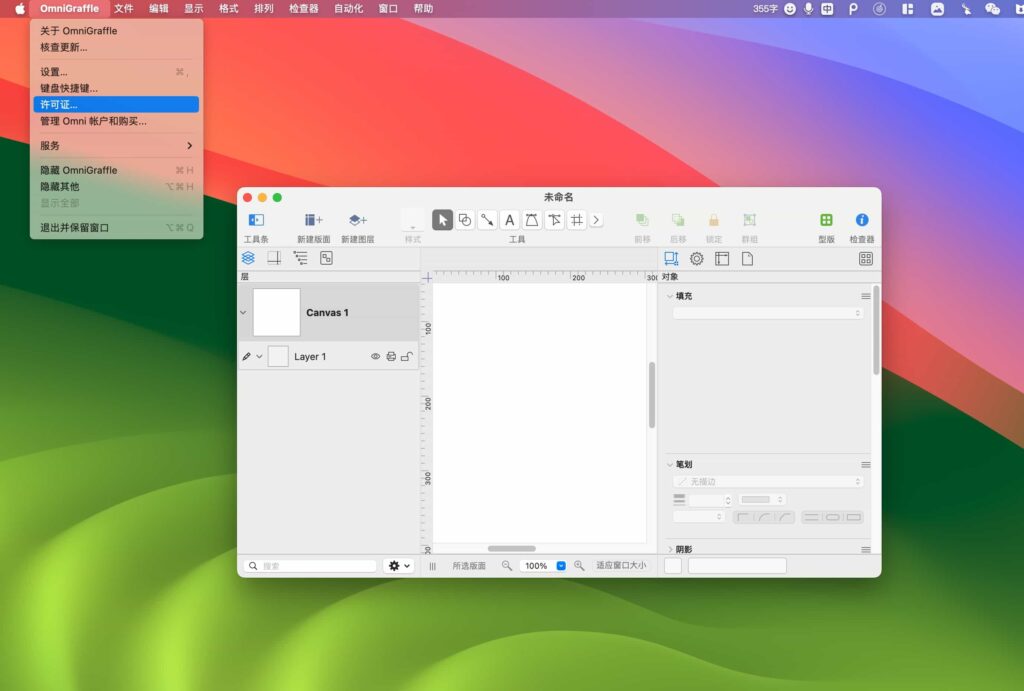Select the Text tool
Screen dimensions: 1024x691
click(510, 219)
